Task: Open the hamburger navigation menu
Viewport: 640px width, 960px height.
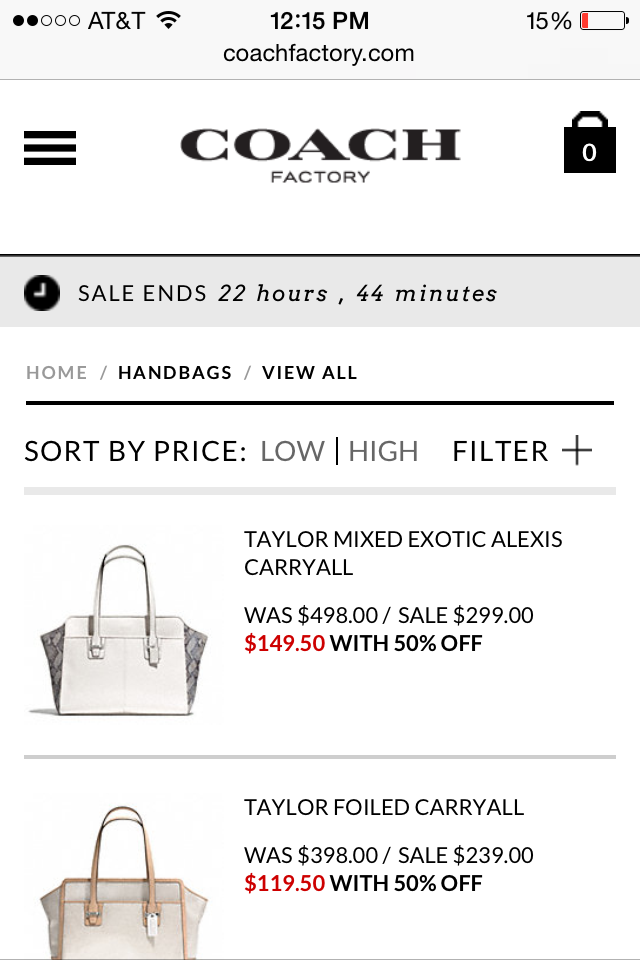Action: pos(50,148)
